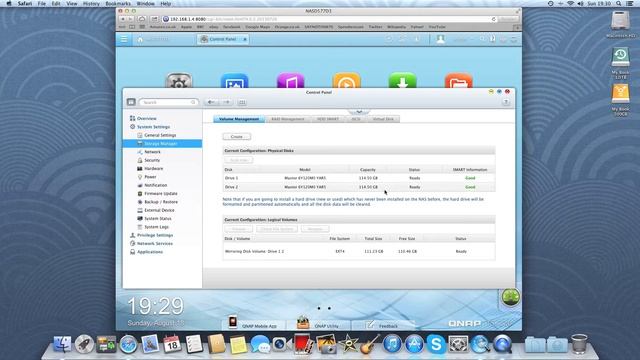Click the QNAP desktop home icon
Screen dimensions: 640x360
140,39
